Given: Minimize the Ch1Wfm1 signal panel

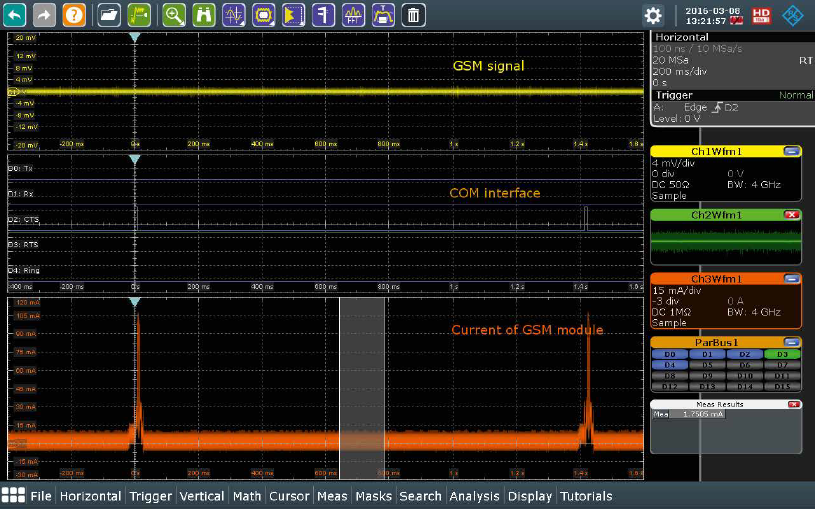Looking at the screenshot, I should coord(791,151).
